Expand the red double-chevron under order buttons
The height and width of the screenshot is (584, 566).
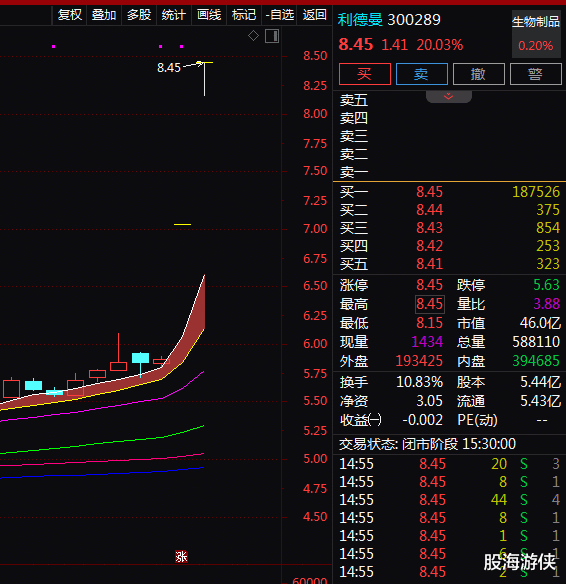(449, 96)
